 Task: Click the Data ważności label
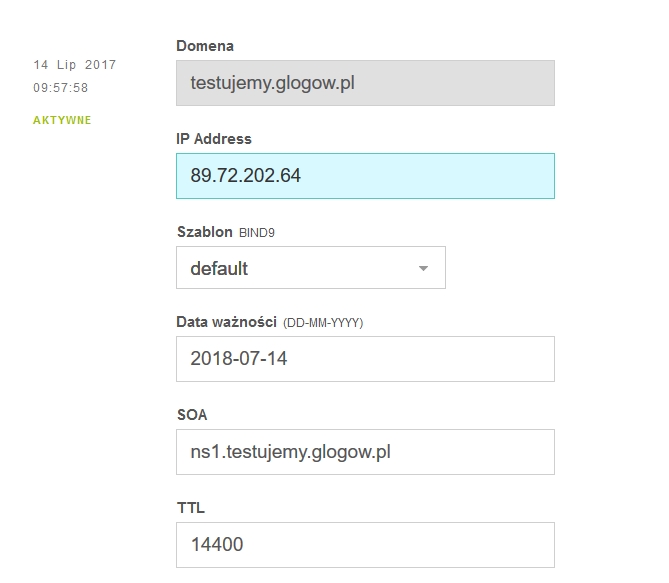(x=227, y=322)
